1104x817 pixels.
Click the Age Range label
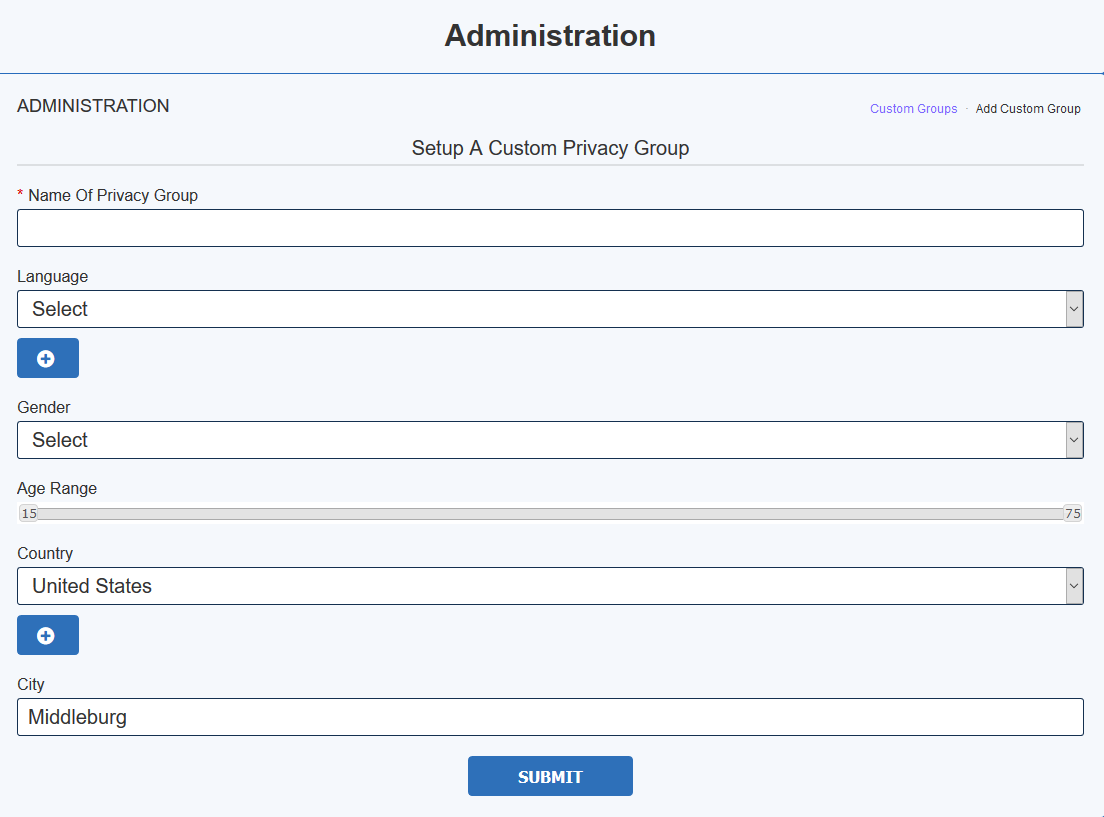coord(56,488)
